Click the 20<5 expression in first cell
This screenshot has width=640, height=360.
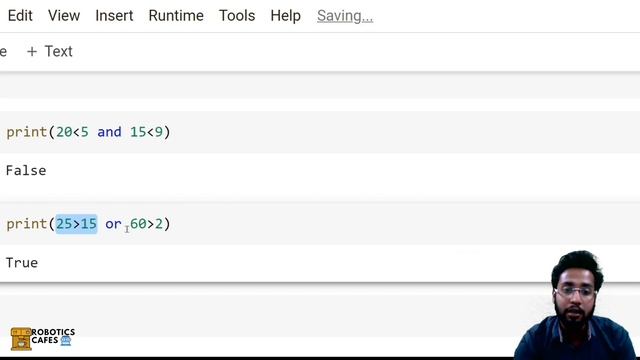[72, 132]
